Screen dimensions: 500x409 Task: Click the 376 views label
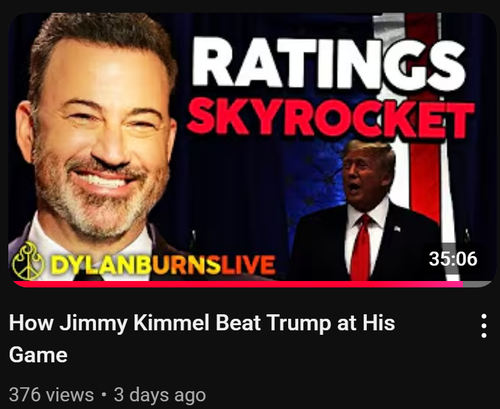click(51, 395)
